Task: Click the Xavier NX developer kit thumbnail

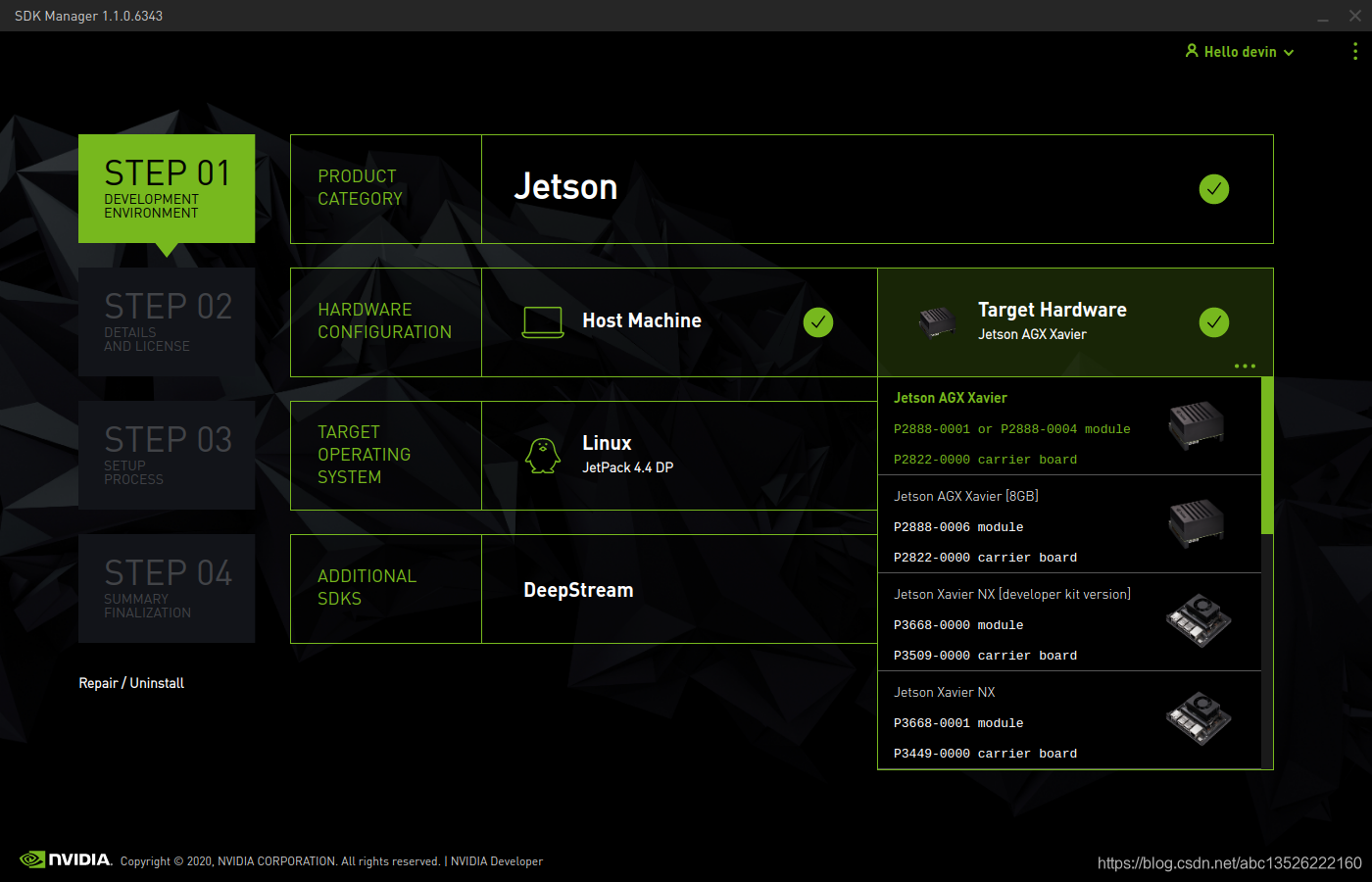Action: click(1199, 621)
